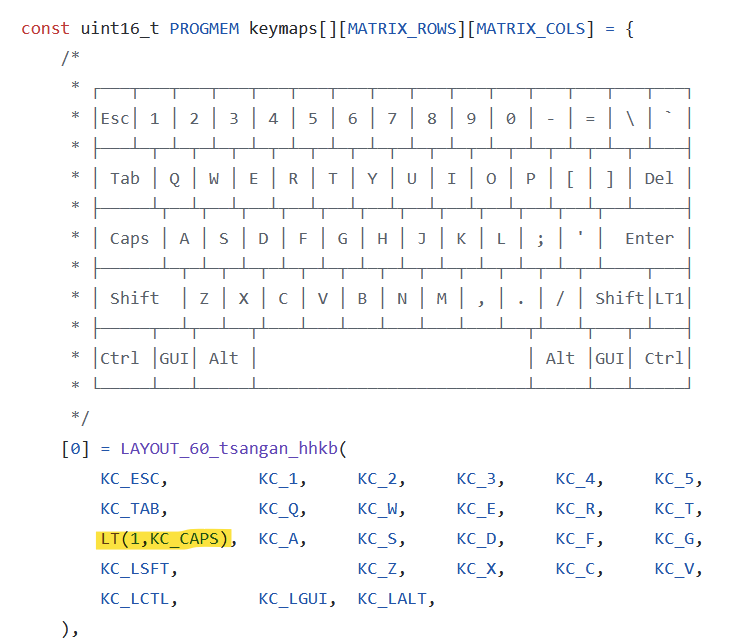Click the KC_TAB keycode
The image size is (742, 642).
click(130, 509)
